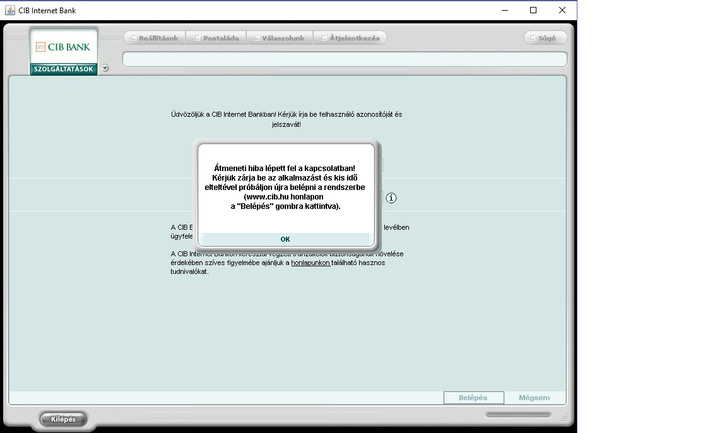The image size is (727, 433).
Task: Open the Szolgáltatások tab
Action: 64,69
